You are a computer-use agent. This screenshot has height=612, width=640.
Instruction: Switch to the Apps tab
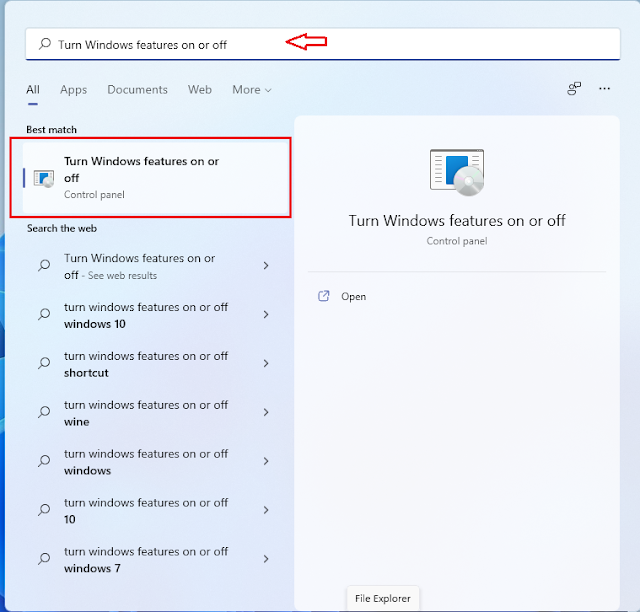(x=73, y=90)
